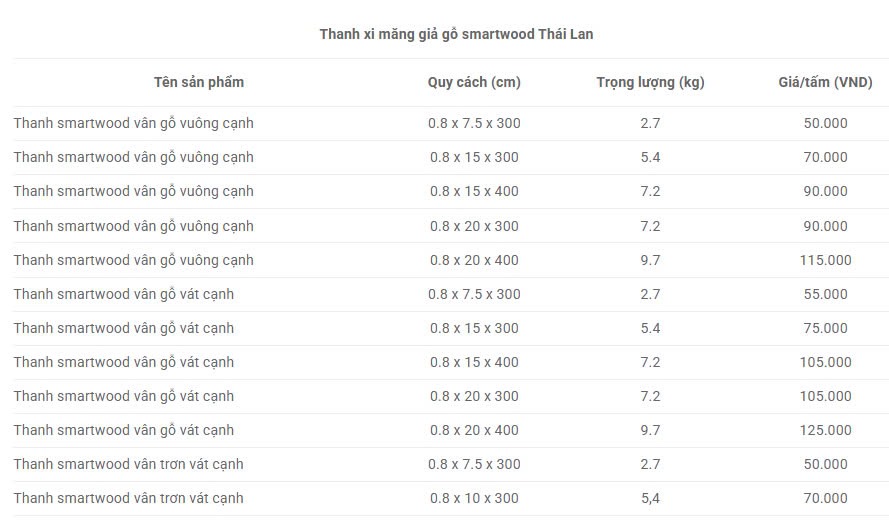
Task: Select the 75.000 price cell
Action: click(x=825, y=328)
